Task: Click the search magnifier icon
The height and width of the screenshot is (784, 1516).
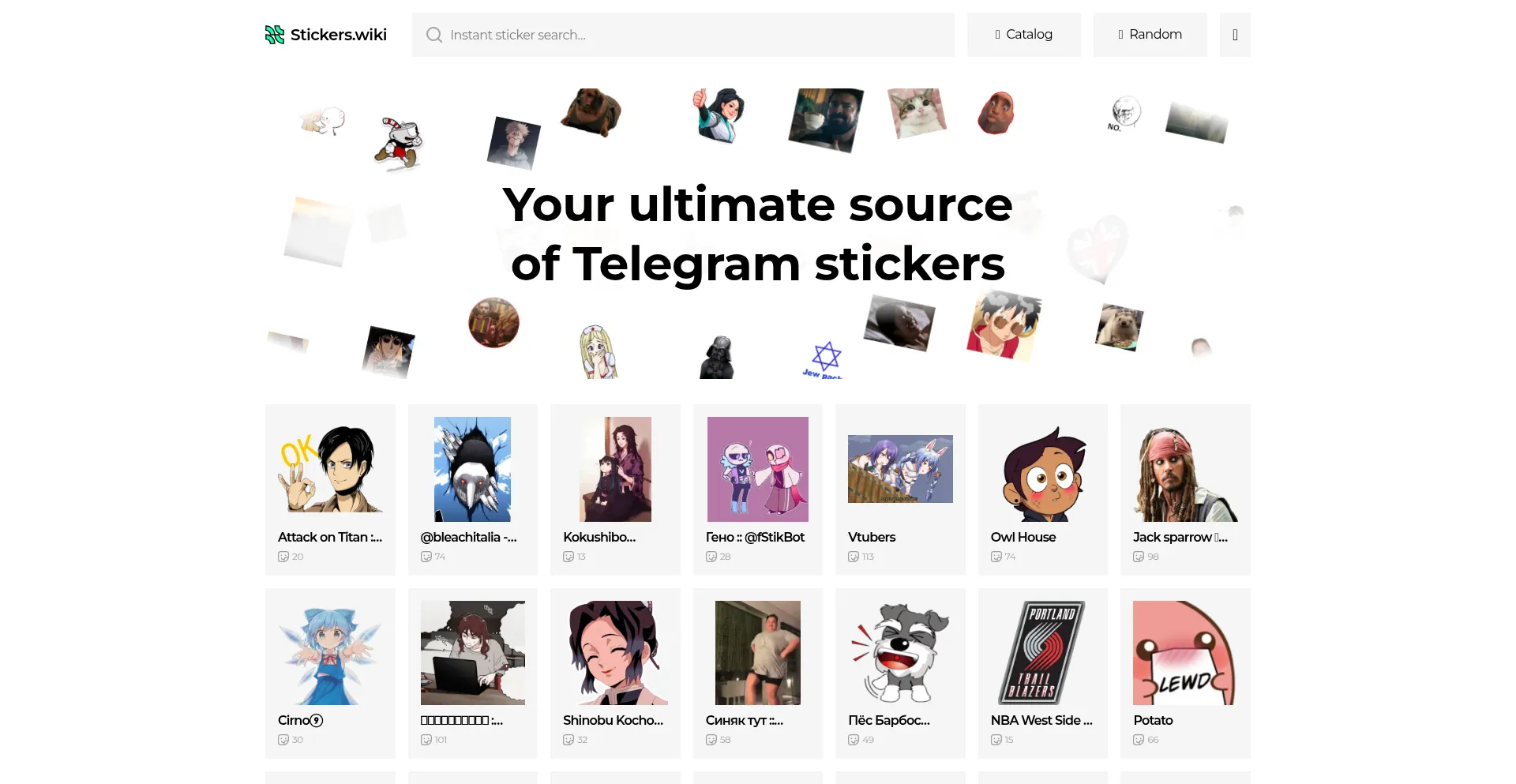Action: (433, 35)
